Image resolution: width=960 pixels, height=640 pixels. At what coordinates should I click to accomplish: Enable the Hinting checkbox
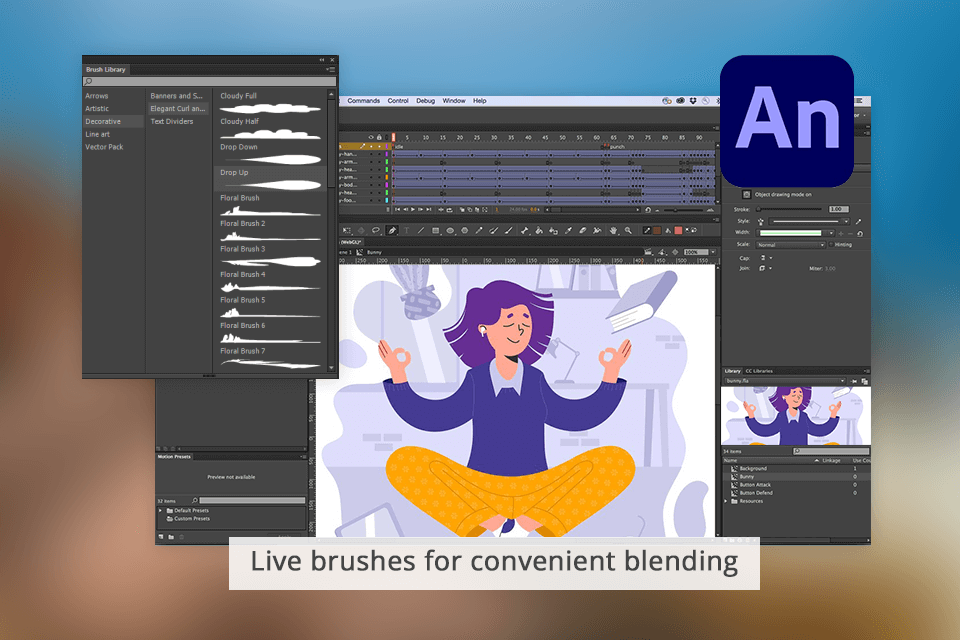coord(831,244)
